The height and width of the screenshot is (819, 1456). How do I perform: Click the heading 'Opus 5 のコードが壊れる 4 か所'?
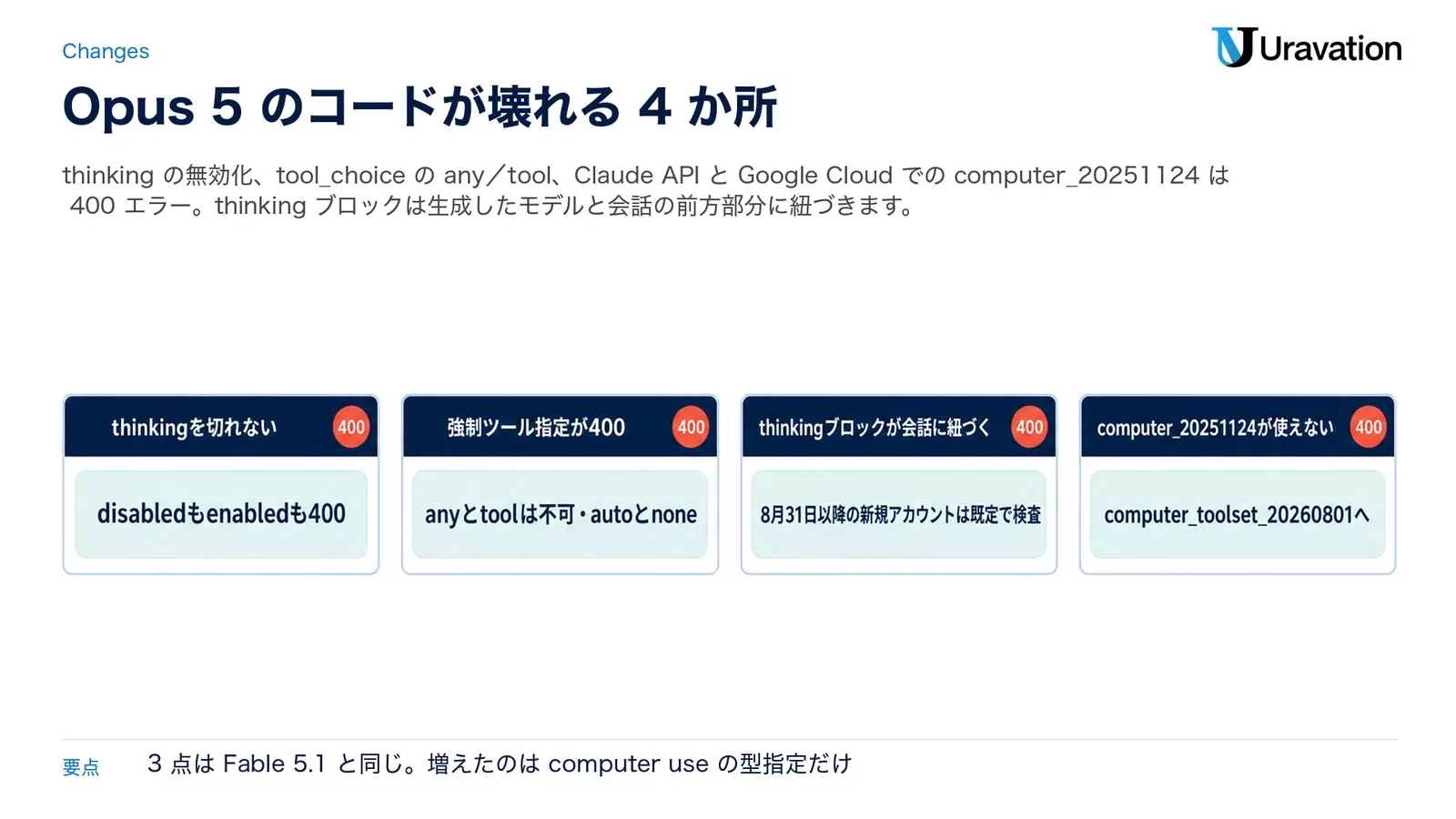[420, 106]
